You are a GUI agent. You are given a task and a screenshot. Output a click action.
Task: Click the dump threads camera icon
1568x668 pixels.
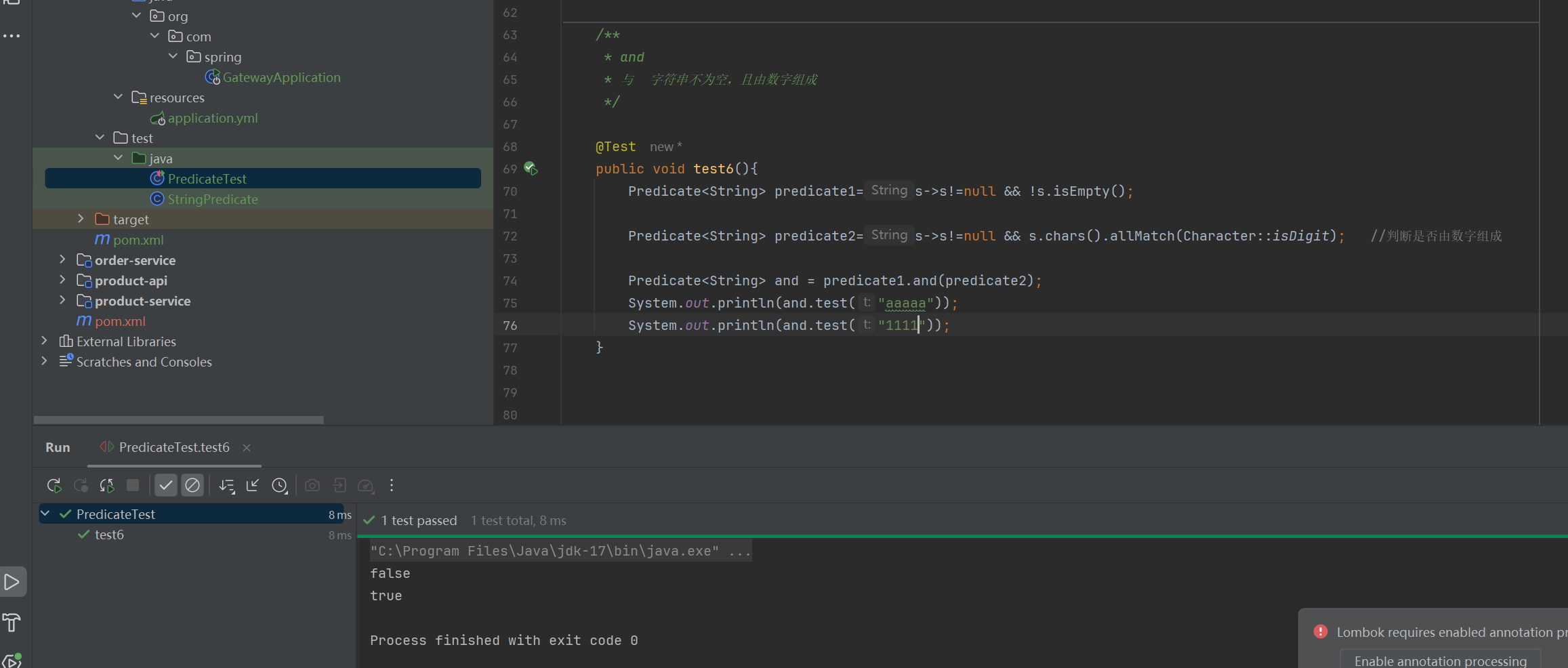pyautogui.click(x=312, y=485)
